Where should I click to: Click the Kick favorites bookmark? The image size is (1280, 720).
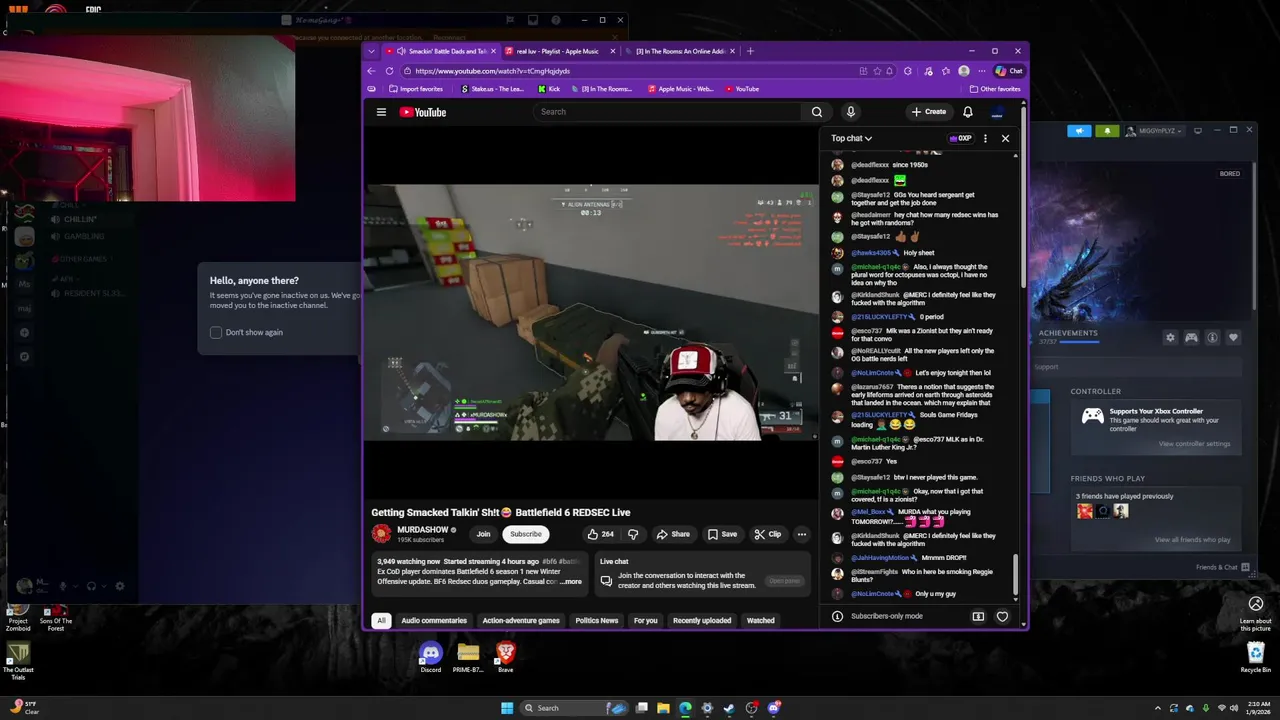[x=549, y=89]
